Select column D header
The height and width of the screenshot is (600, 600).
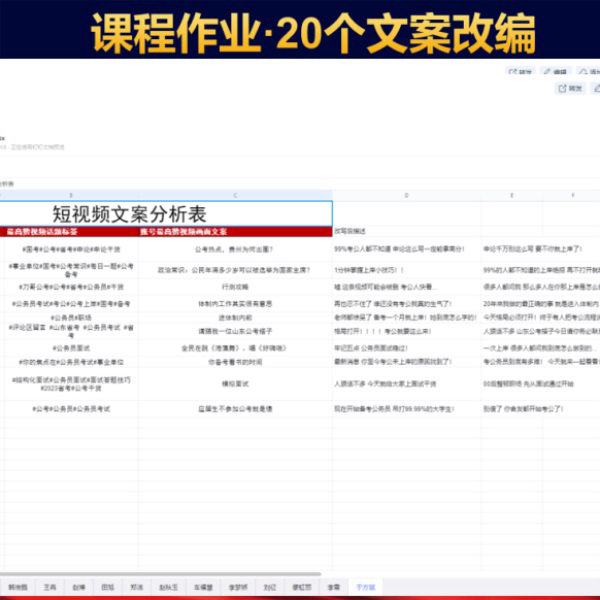click(406, 195)
